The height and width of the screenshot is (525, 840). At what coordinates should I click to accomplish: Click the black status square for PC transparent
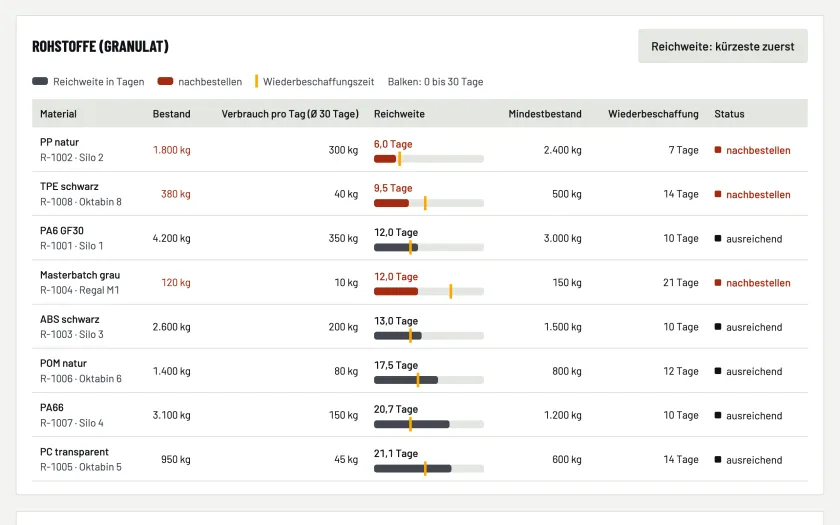pos(718,460)
